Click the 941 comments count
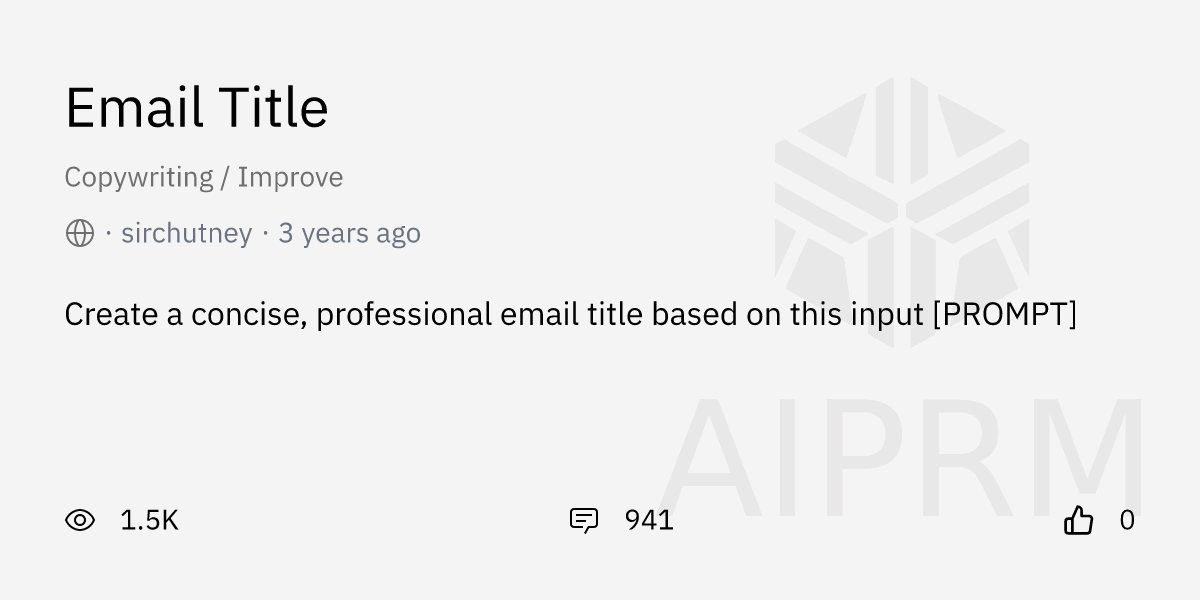Image resolution: width=1200 pixels, height=600 pixels. [x=649, y=520]
